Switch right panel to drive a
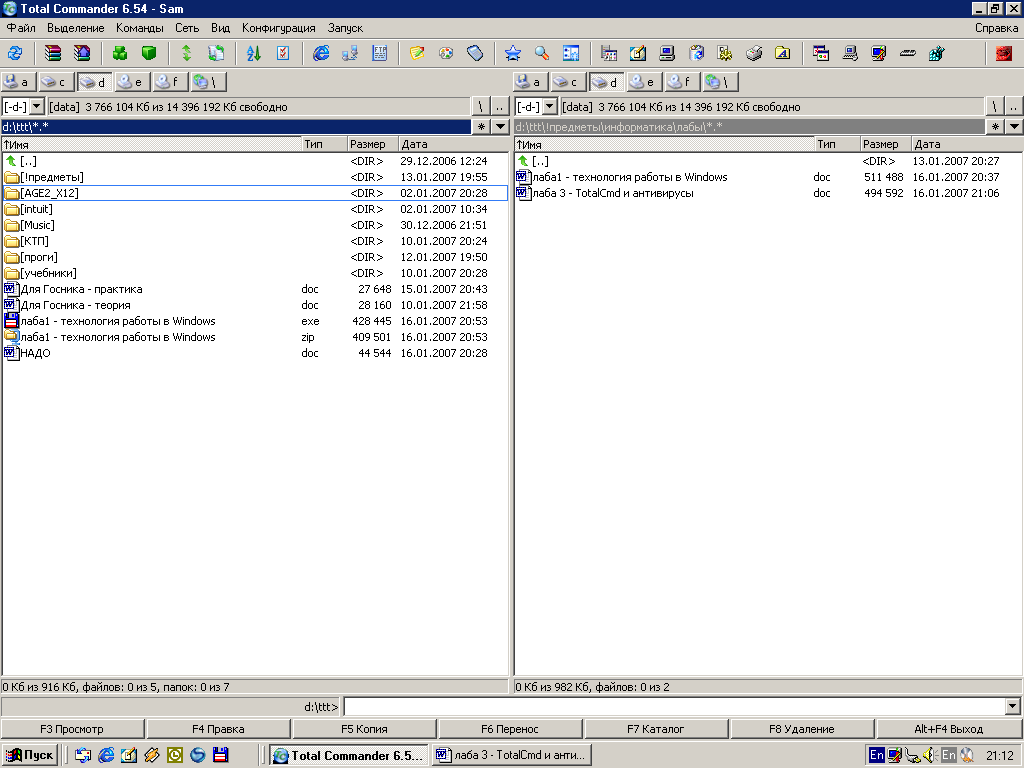This screenshot has height=768, width=1024. (530, 82)
